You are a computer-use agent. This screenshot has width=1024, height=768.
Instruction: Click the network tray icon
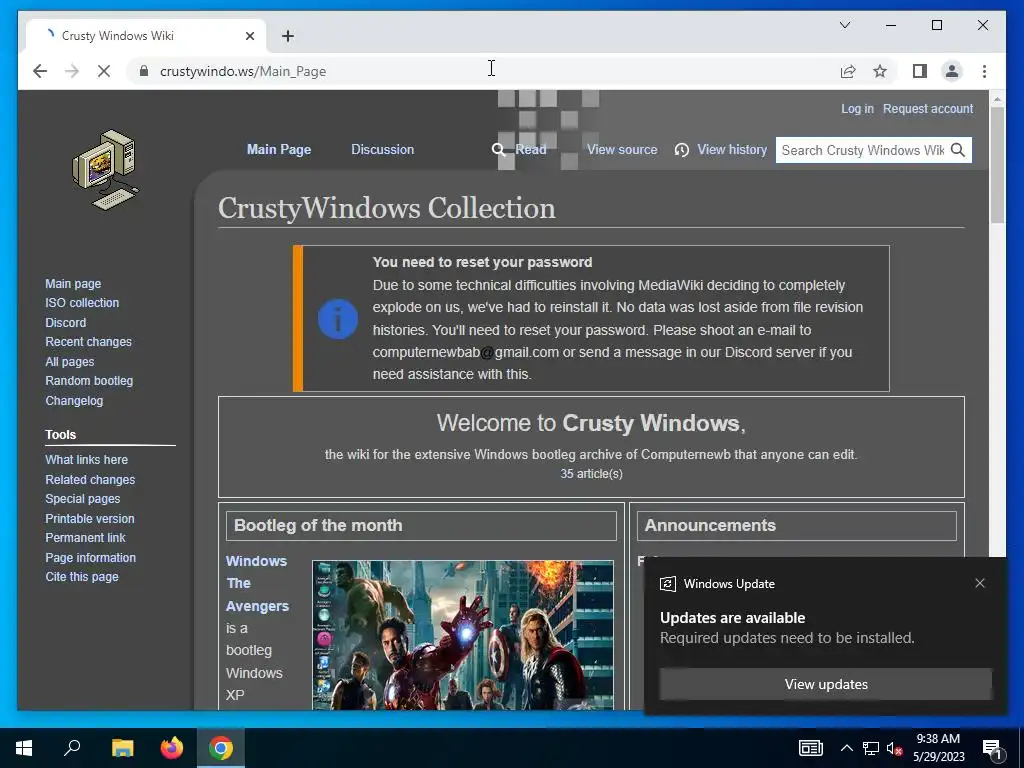tap(871, 748)
